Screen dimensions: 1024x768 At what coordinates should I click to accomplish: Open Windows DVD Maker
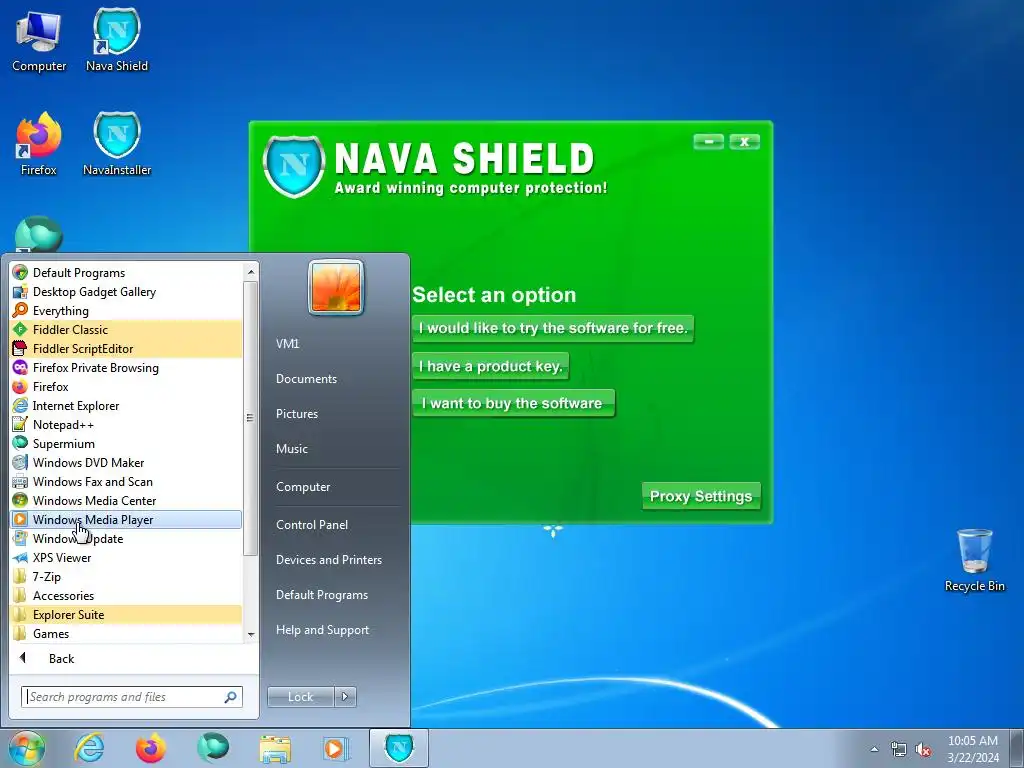[x=127, y=462]
